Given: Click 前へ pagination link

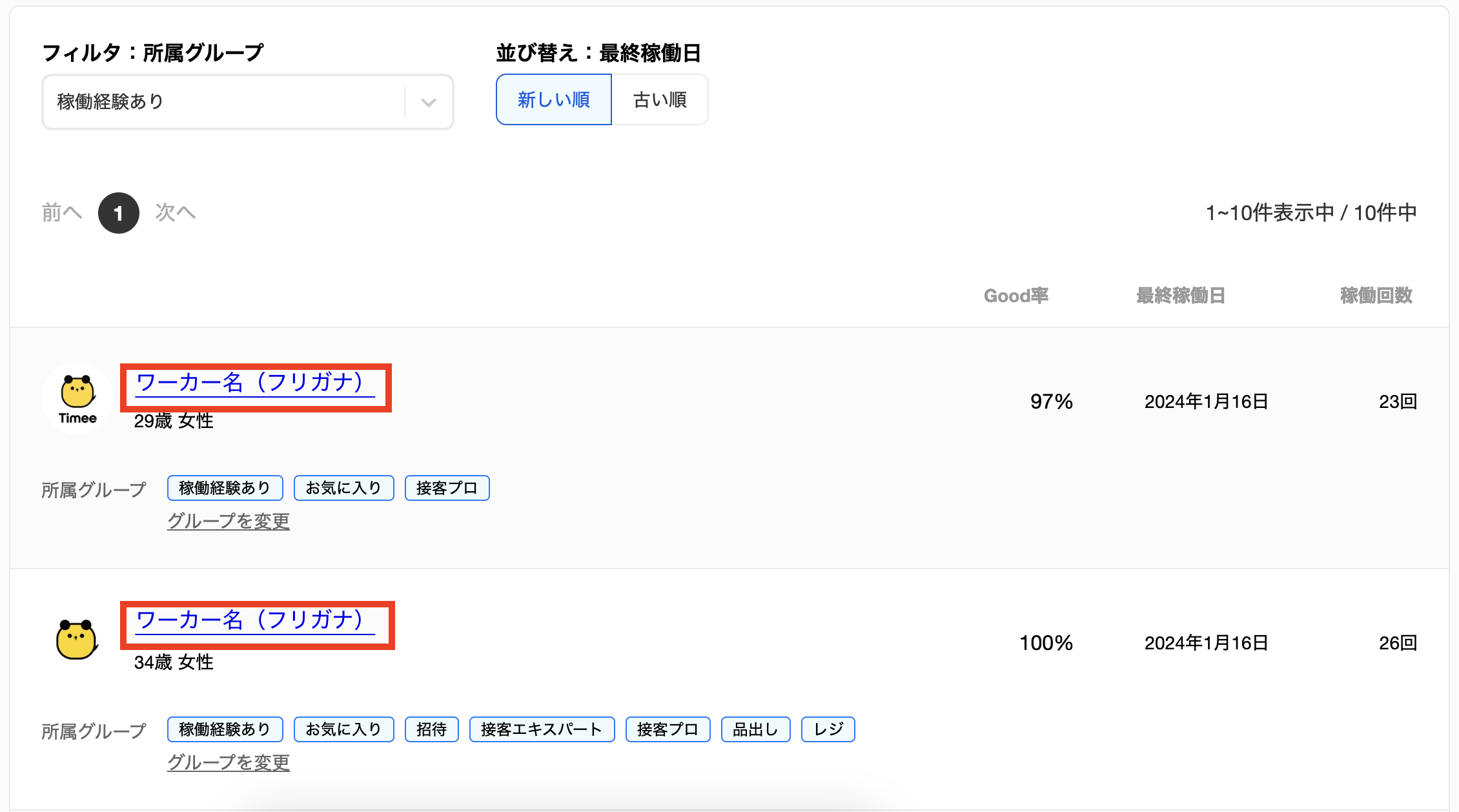Looking at the screenshot, I should [x=61, y=212].
